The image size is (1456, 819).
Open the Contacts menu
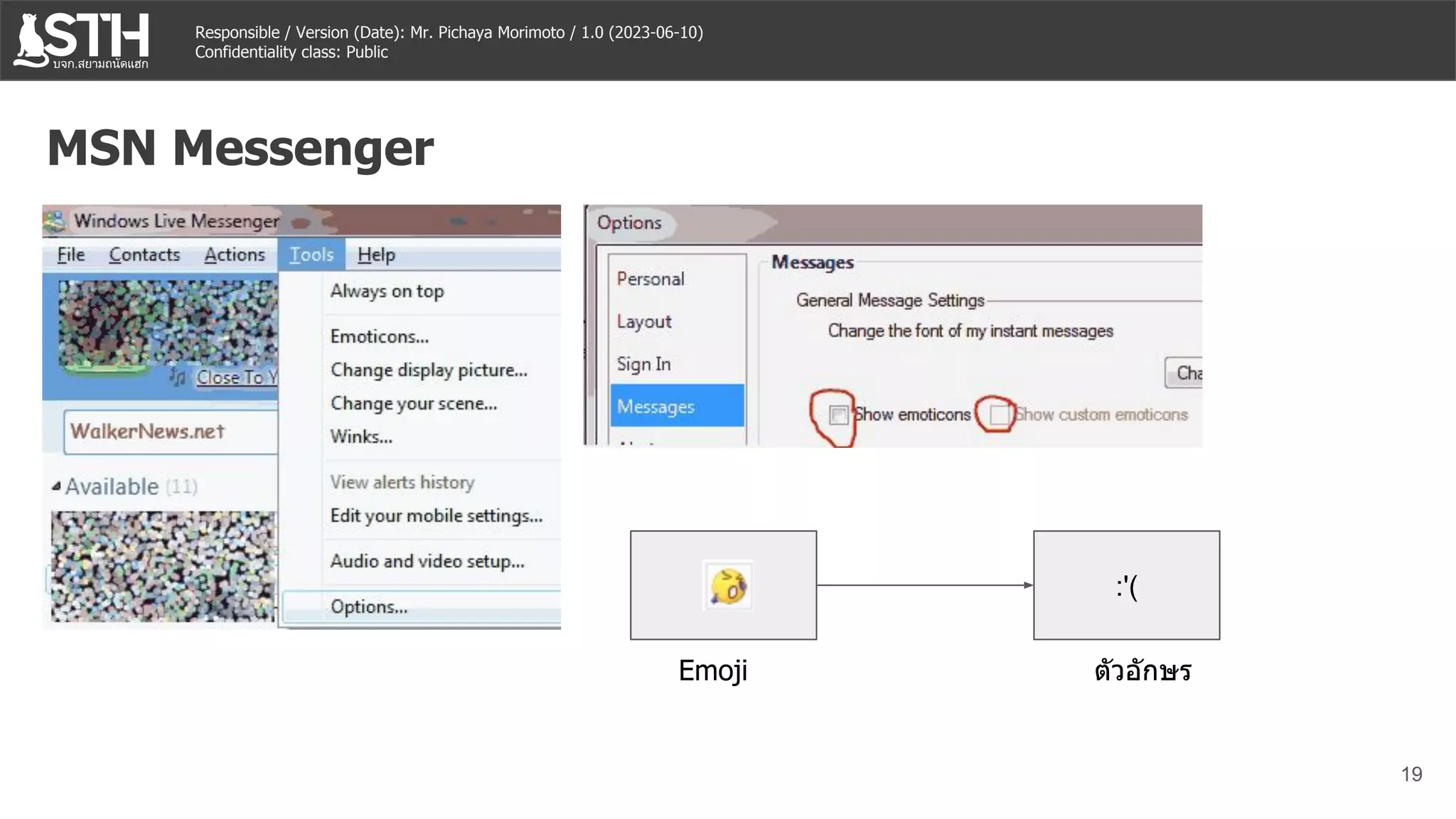pyautogui.click(x=144, y=255)
